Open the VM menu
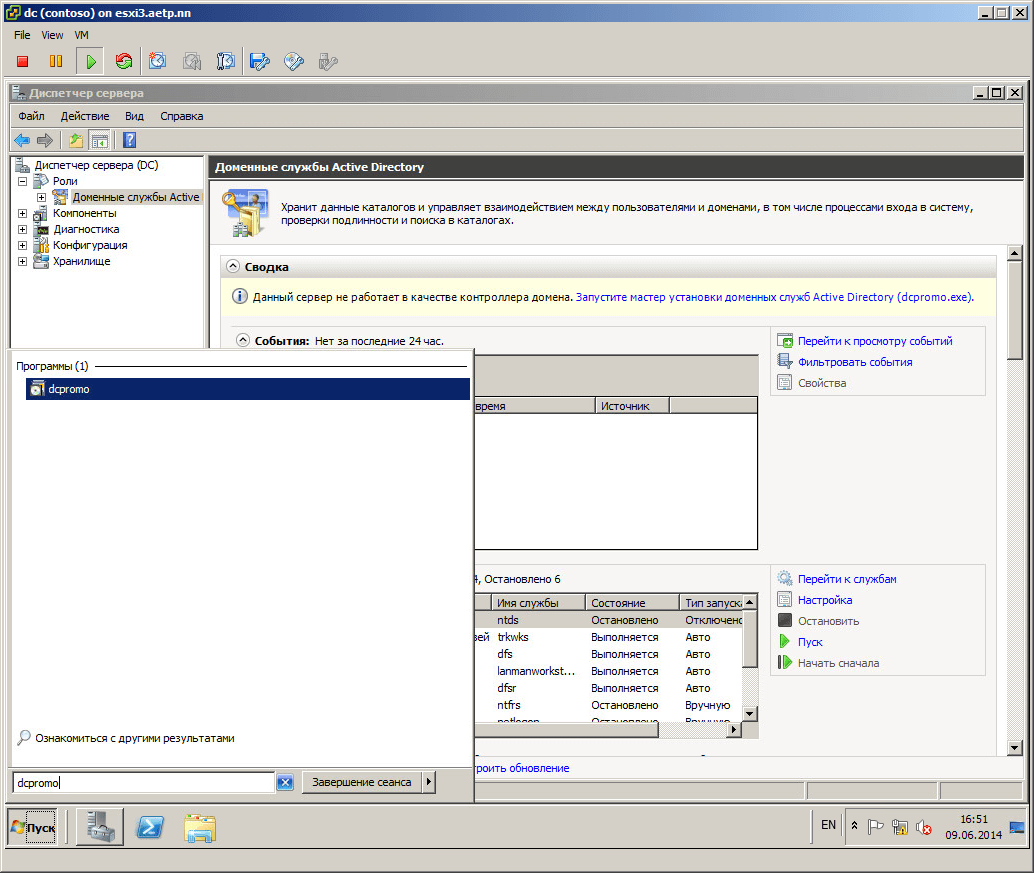This screenshot has width=1034, height=873. coord(81,35)
